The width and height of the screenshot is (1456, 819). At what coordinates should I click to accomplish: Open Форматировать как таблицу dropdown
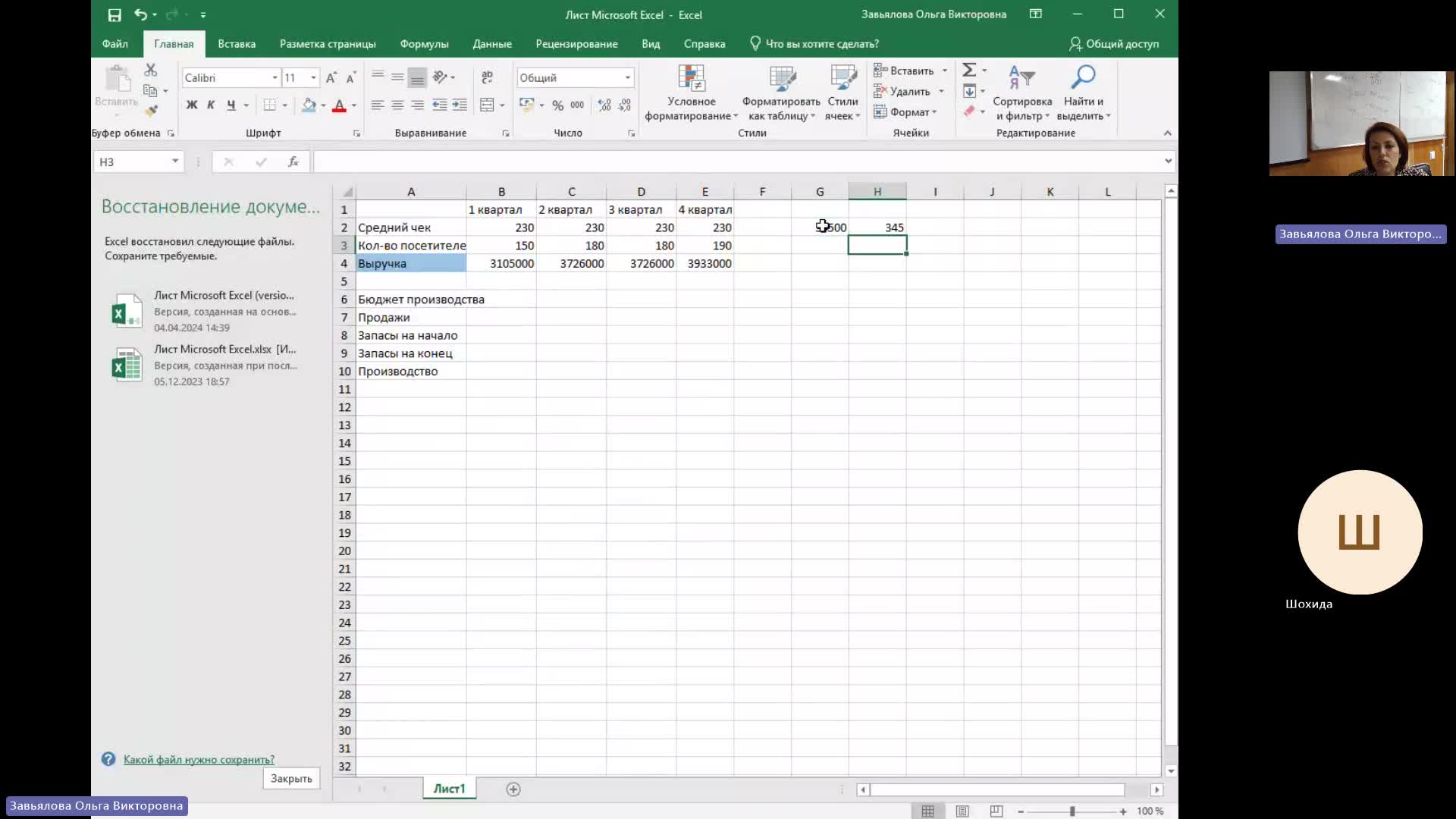pos(781,93)
